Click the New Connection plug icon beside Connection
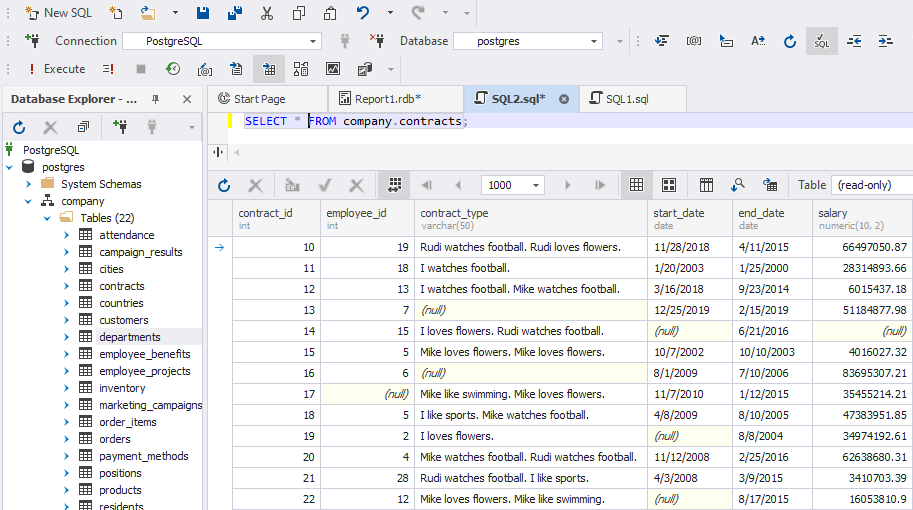Image resolution: width=913 pixels, height=510 pixels. [x=33, y=41]
